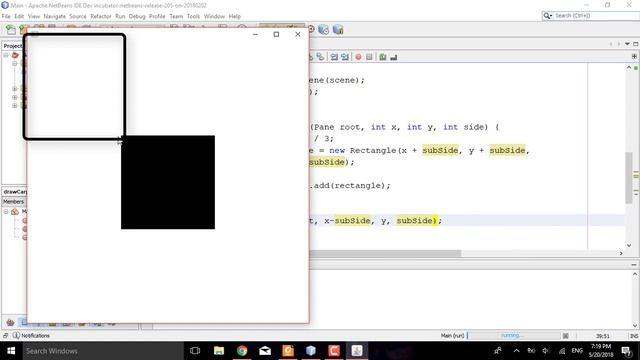
Task: Click the green Comment editor toolbar icon
Action: [382, 57]
